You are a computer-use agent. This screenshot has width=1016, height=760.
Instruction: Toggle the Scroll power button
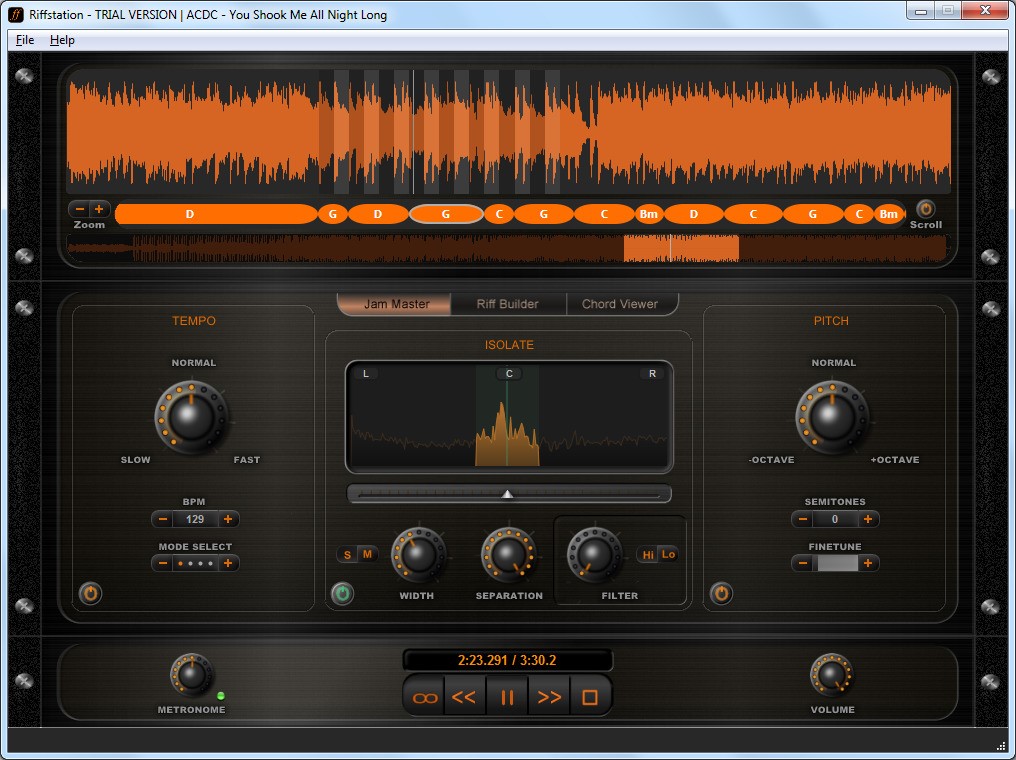[x=926, y=209]
